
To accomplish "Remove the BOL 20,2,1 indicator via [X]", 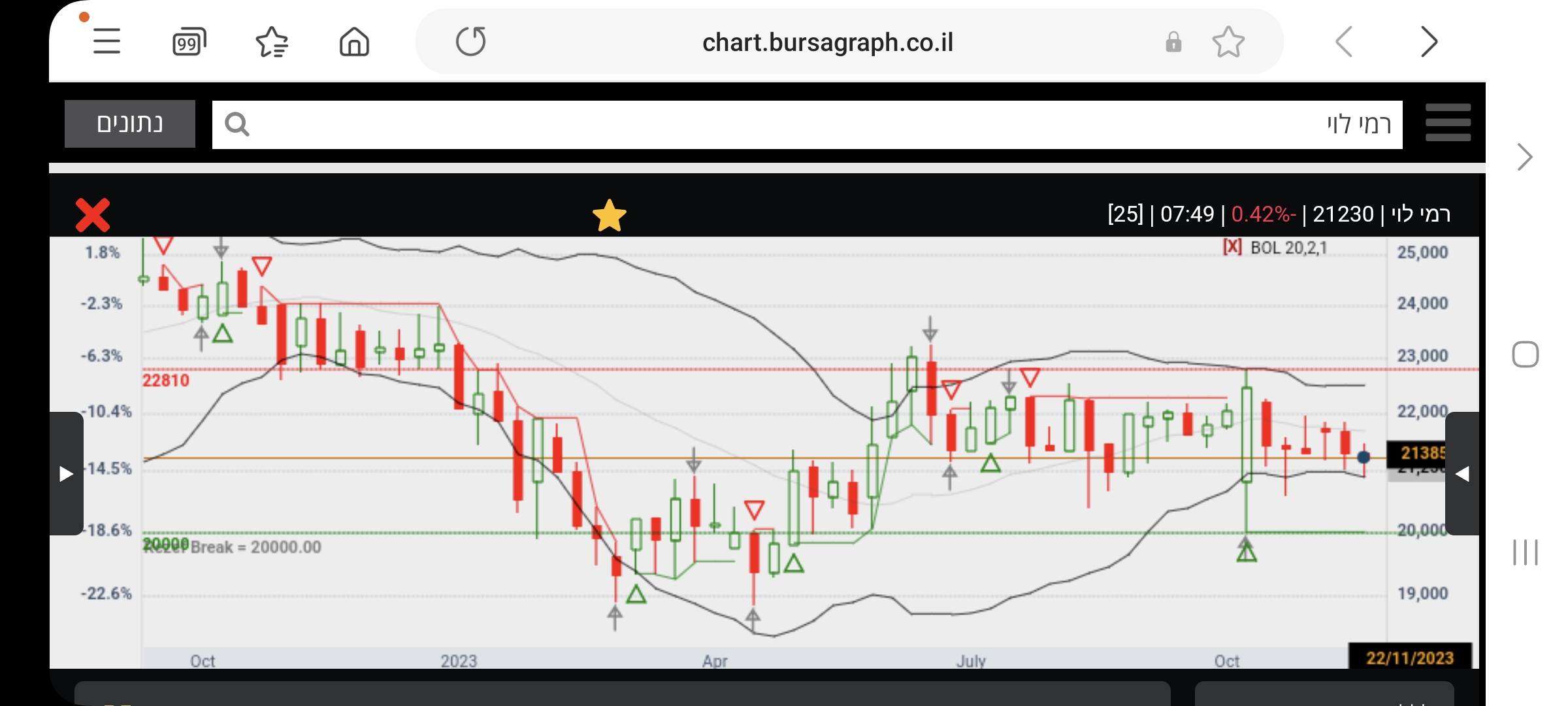I will tap(1232, 247).
